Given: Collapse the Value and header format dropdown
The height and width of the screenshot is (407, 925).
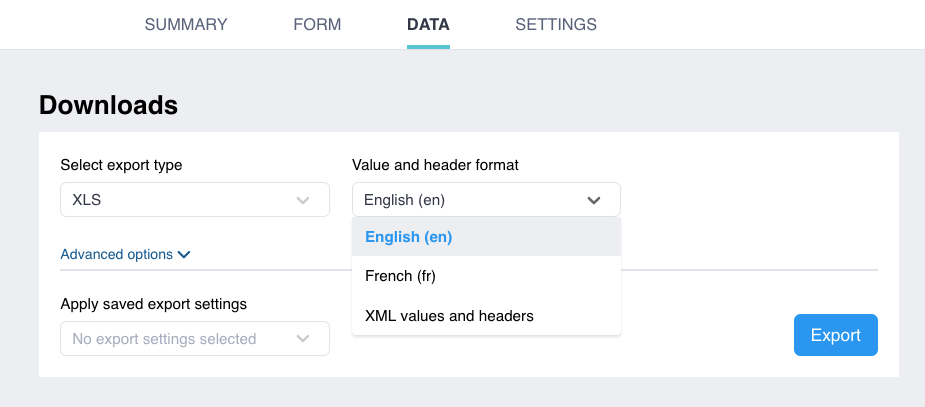Looking at the screenshot, I should click(485, 200).
